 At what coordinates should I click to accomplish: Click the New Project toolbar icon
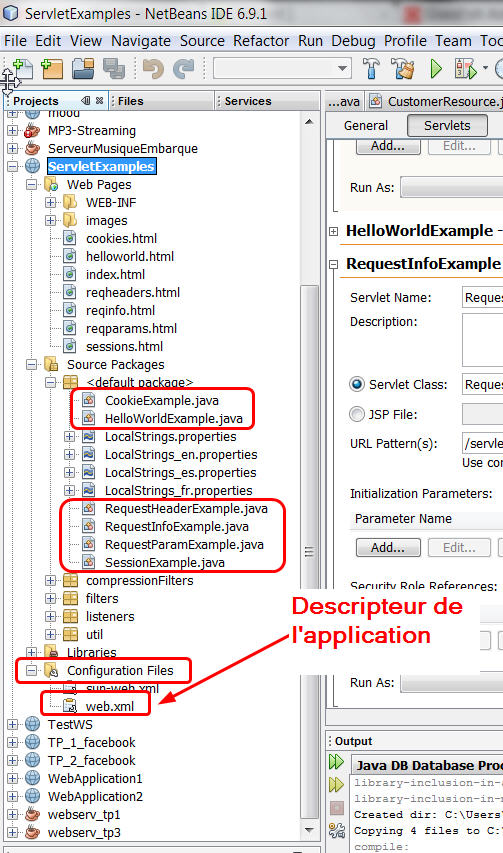52,69
